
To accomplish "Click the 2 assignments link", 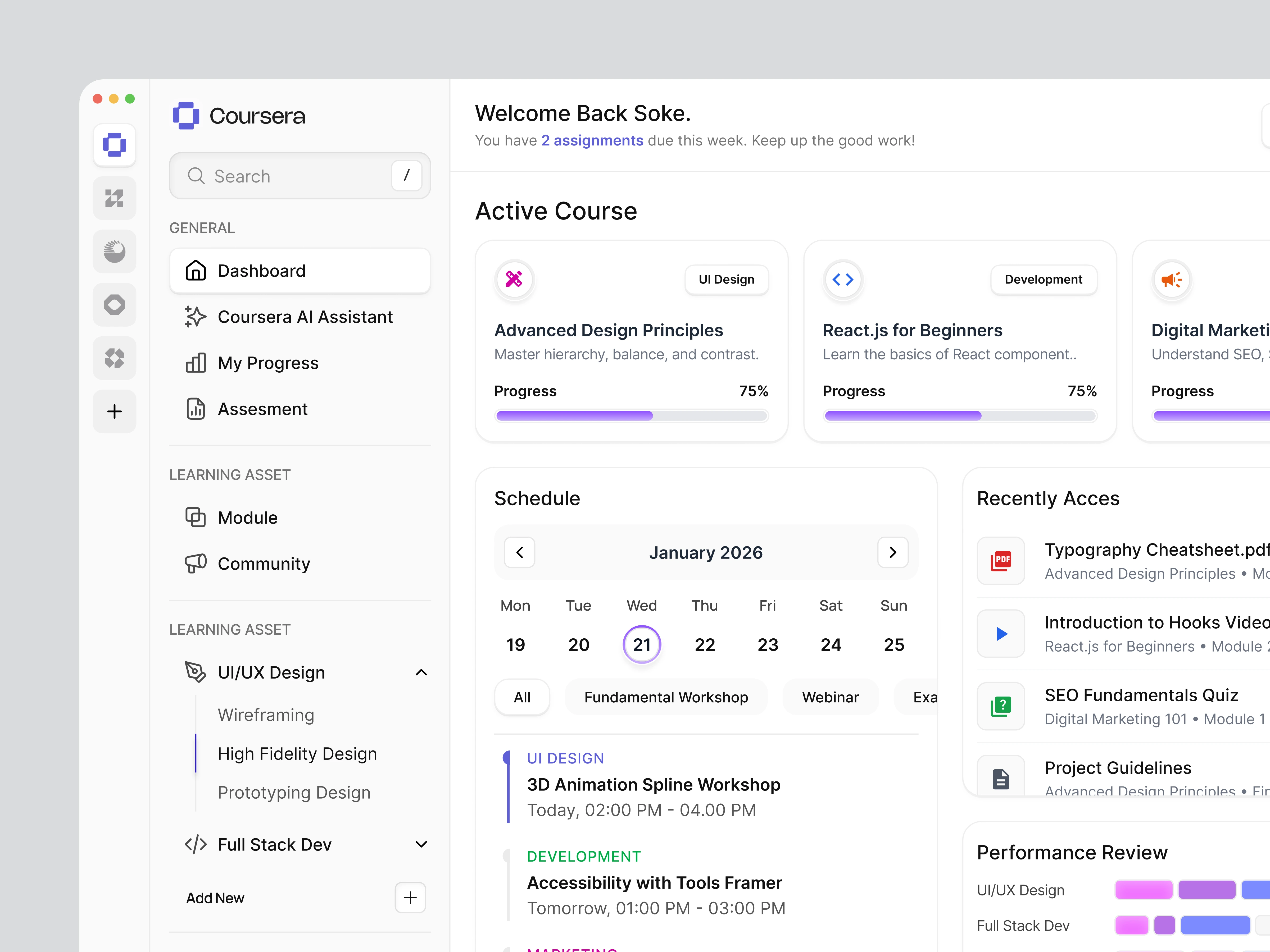I will click(592, 141).
